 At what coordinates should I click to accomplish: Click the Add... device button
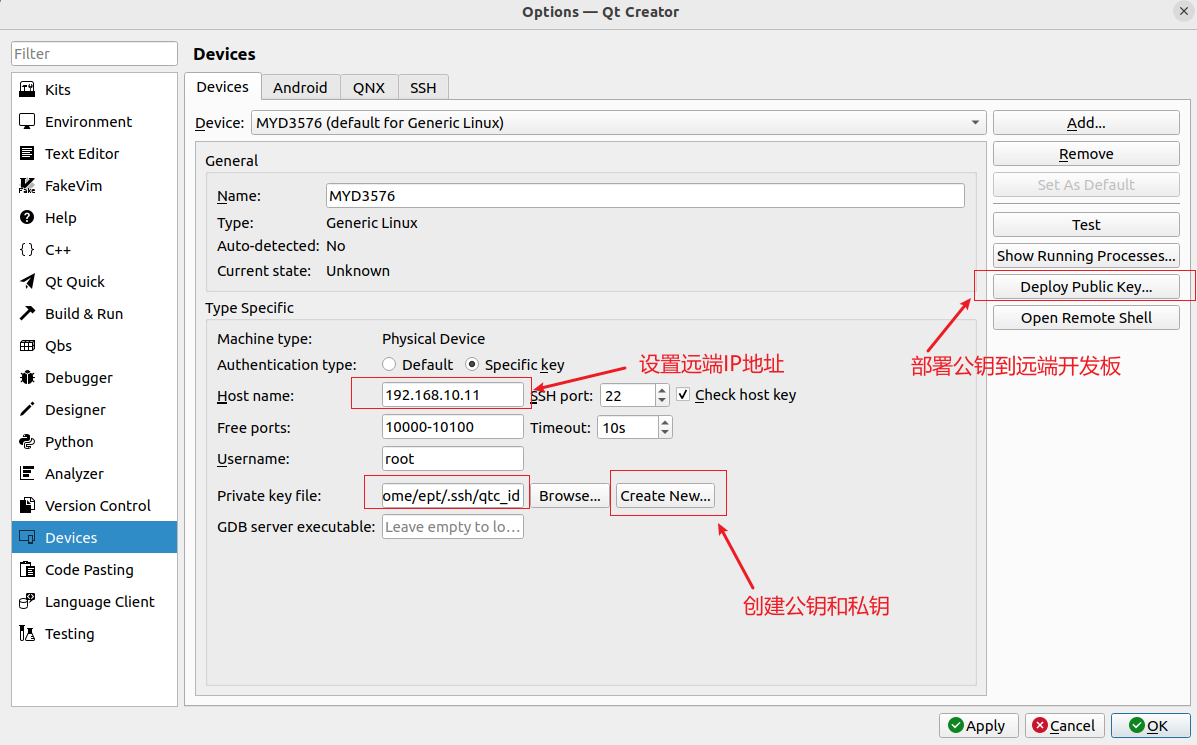coord(1086,123)
